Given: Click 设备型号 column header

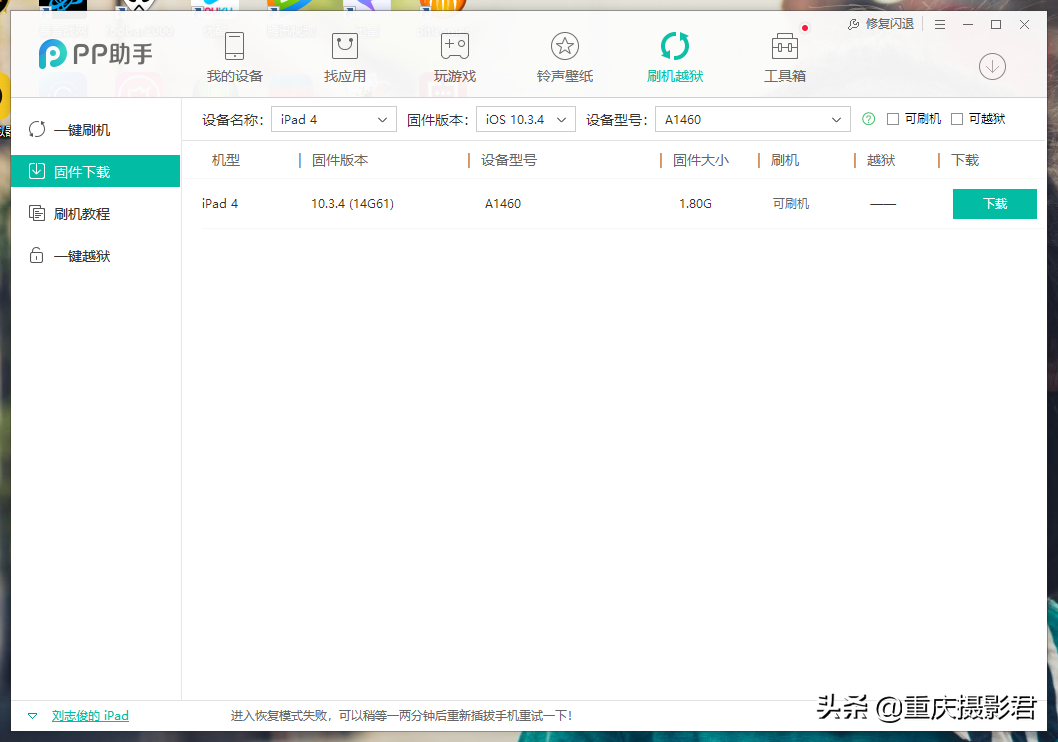Looking at the screenshot, I should point(509,161).
